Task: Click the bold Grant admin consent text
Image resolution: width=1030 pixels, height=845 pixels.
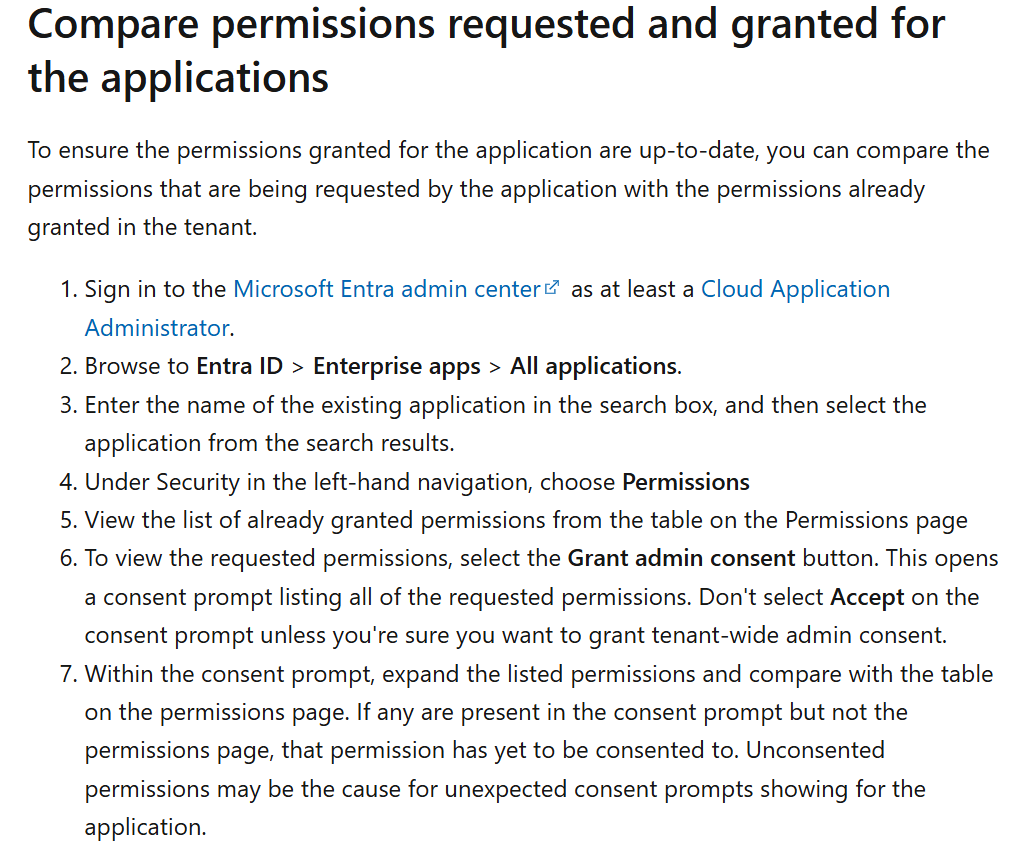Action: point(681,559)
